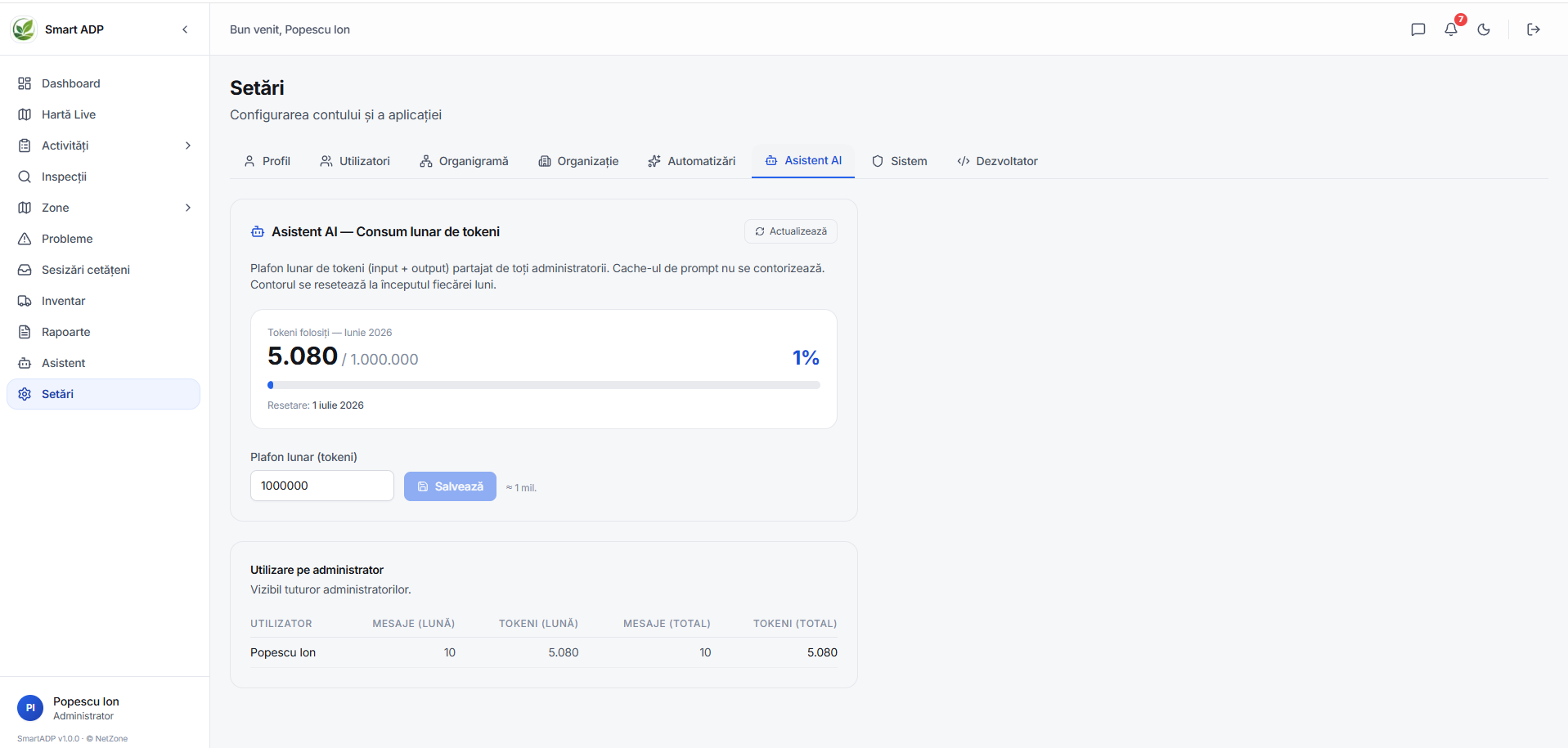Viewport: 1568px width, 748px height.
Task: Toggle dark mode moon icon
Action: [1484, 29]
